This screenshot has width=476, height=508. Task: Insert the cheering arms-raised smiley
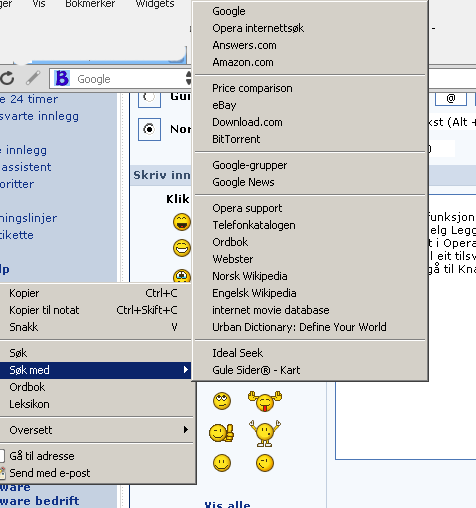pyautogui.click(x=265, y=433)
